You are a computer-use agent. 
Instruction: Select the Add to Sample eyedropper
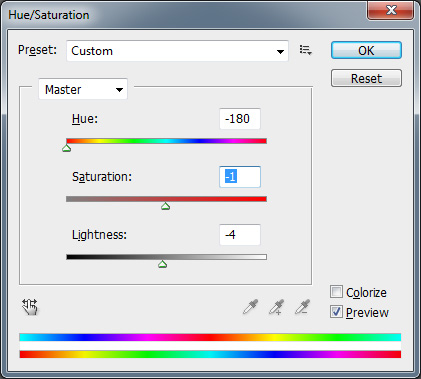(x=276, y=307)
